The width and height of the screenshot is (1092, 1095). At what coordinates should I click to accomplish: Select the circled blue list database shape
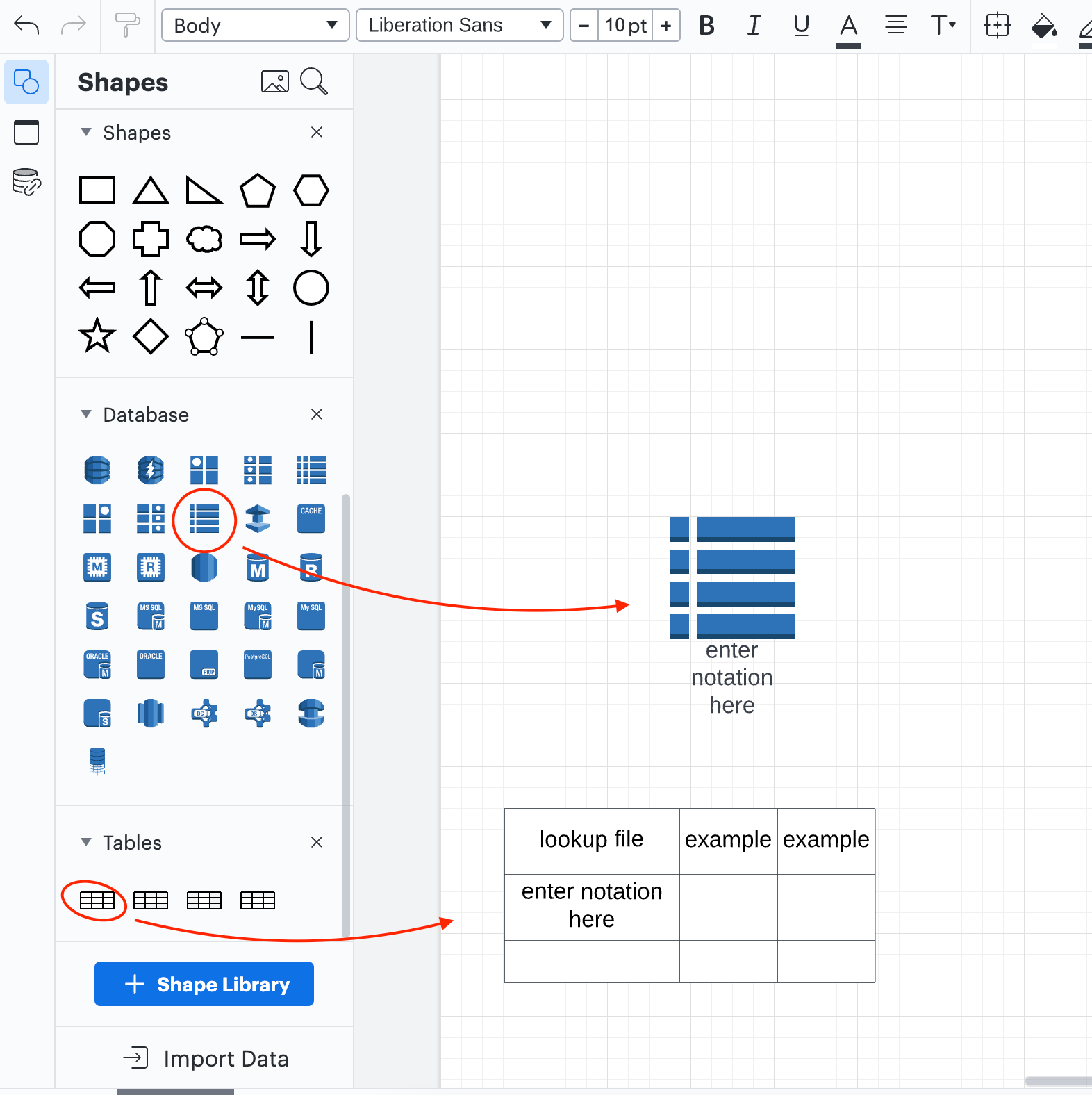204,519
